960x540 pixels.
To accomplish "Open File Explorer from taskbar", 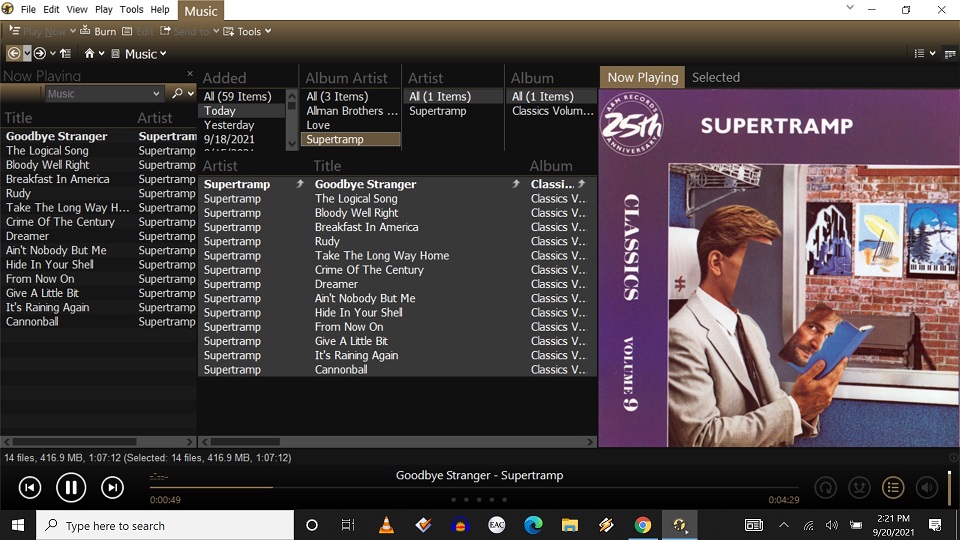I will click(x=569, y=525).
